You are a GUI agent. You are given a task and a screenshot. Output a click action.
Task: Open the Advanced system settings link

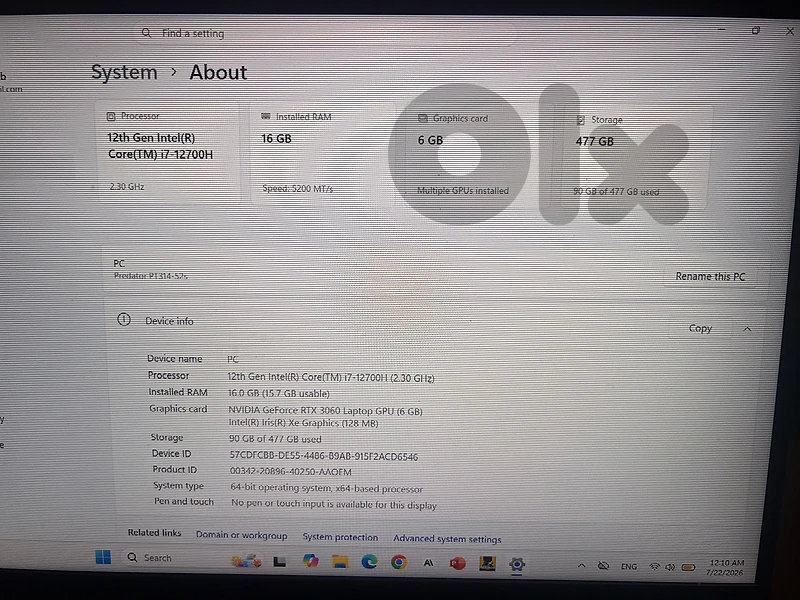447,539
